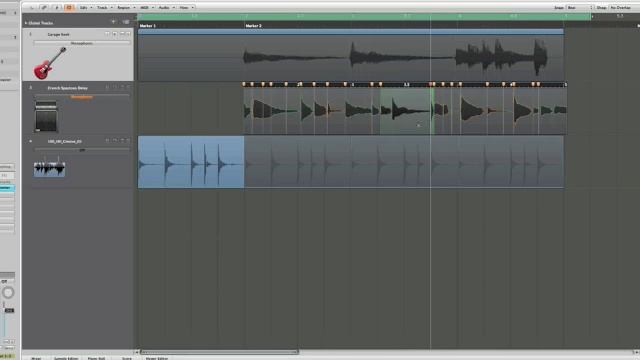The image size is (640, 360).
Task: Click the first flex marker on delay track
Action: [244, 84]
